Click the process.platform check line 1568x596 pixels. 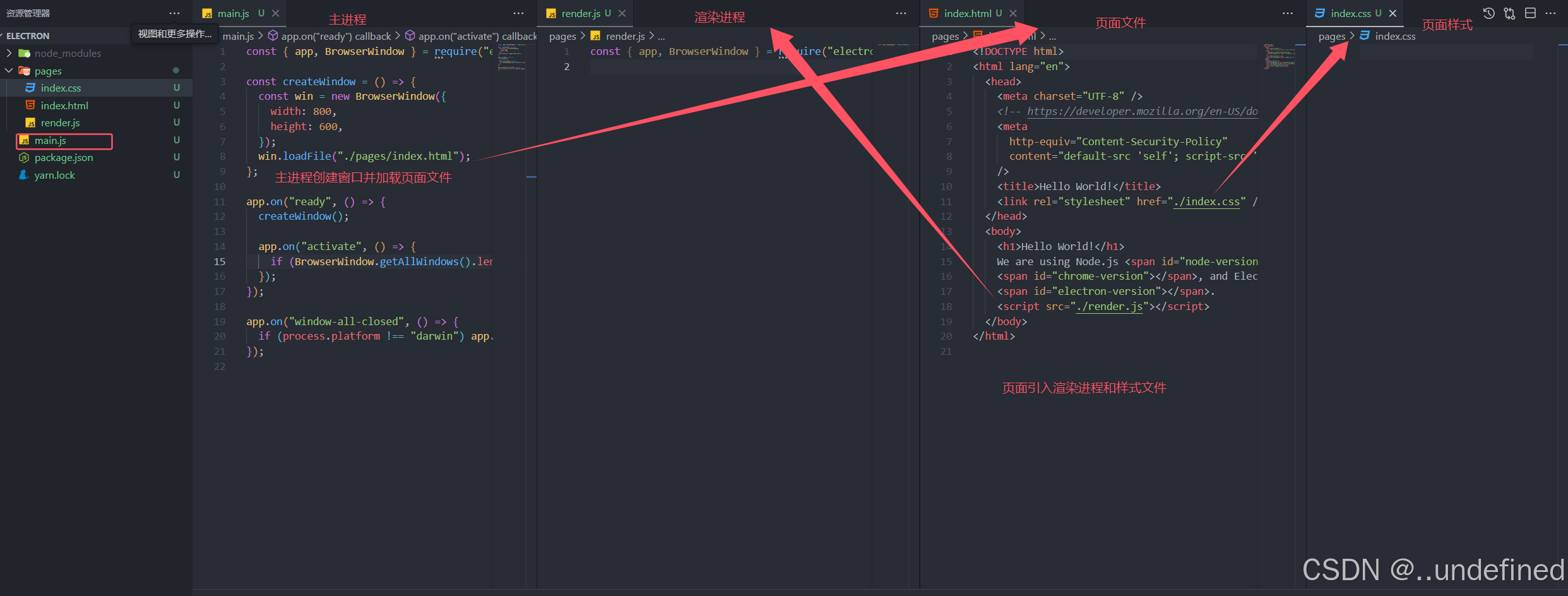point(376,336)
